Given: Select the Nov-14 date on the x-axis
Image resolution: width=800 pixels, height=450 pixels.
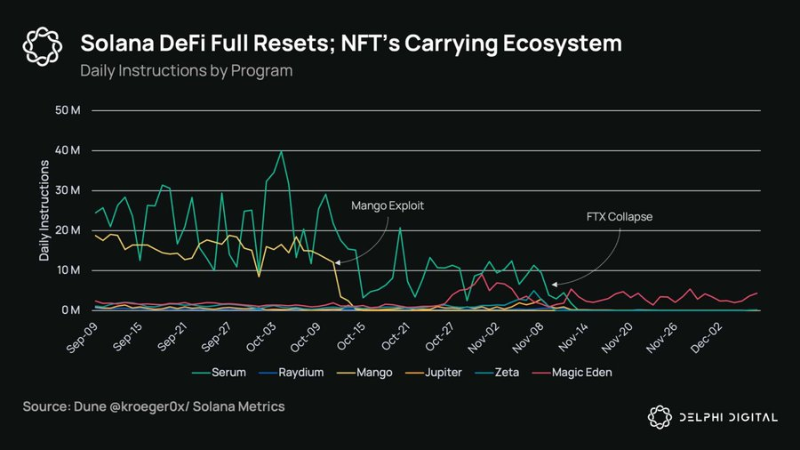Looking at the screenshot, I should 573,337.
